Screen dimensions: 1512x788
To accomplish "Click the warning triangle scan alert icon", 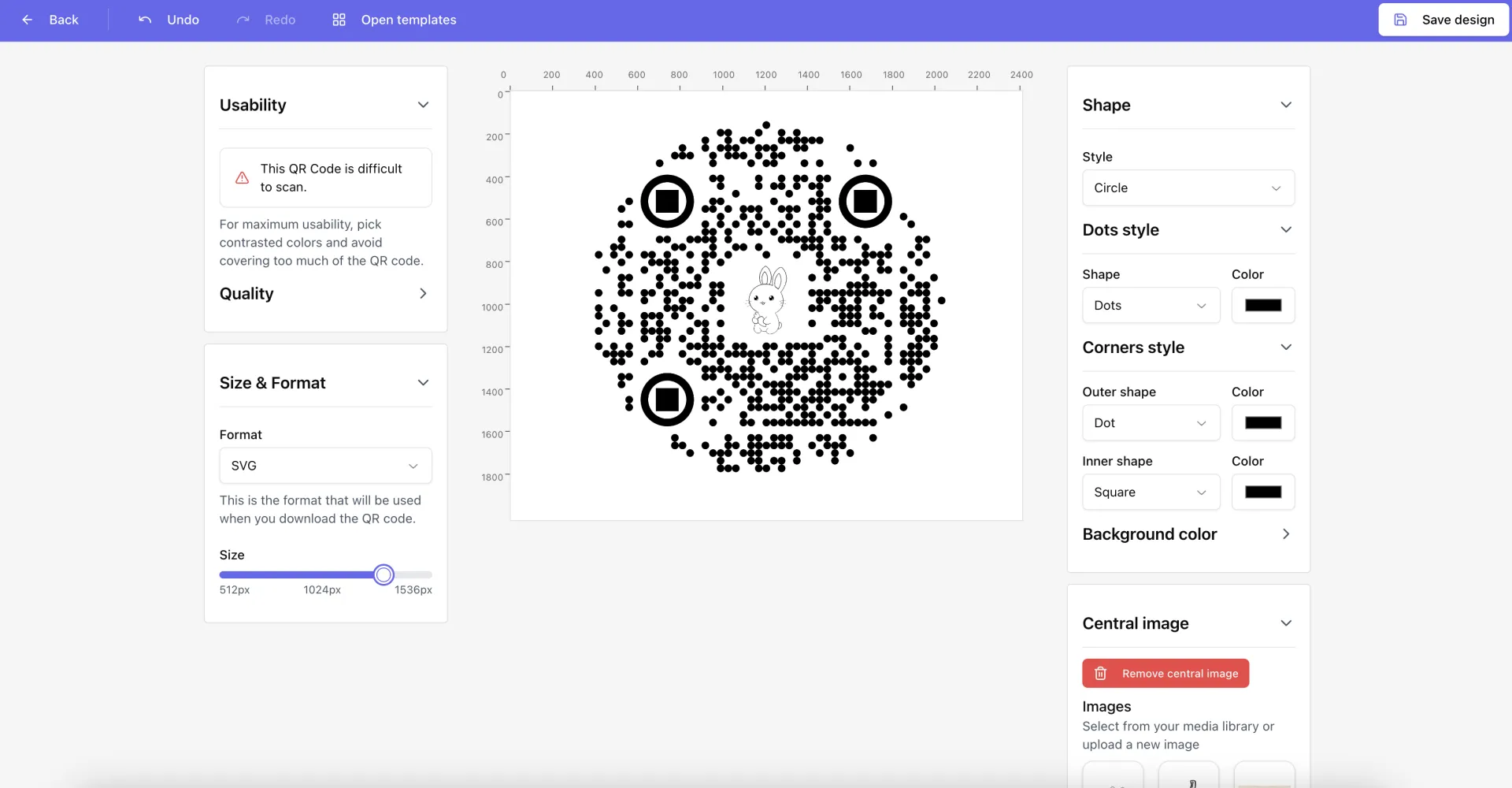I will pyautogui.click(x=243, y=178).
